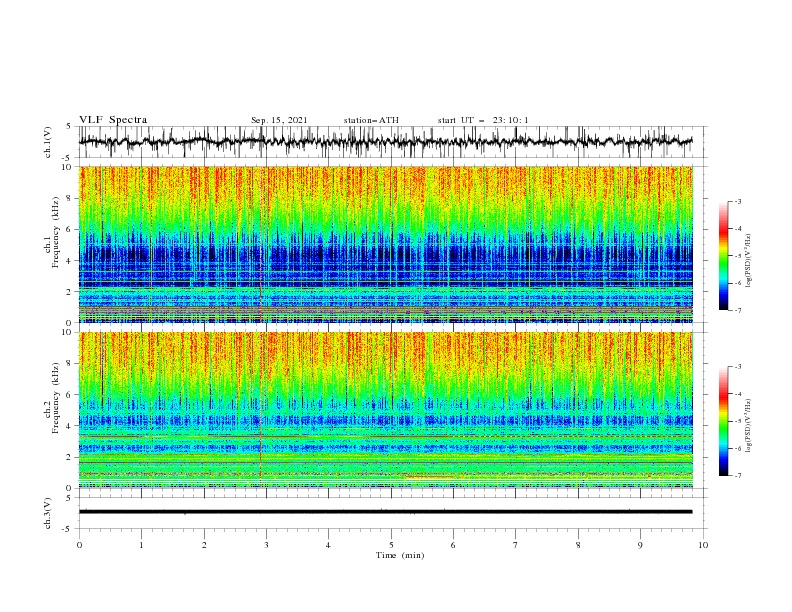Click the "start UT = 23:10:1" text
The height and width of the screenshot is (612, 792).
coord(483,120)
